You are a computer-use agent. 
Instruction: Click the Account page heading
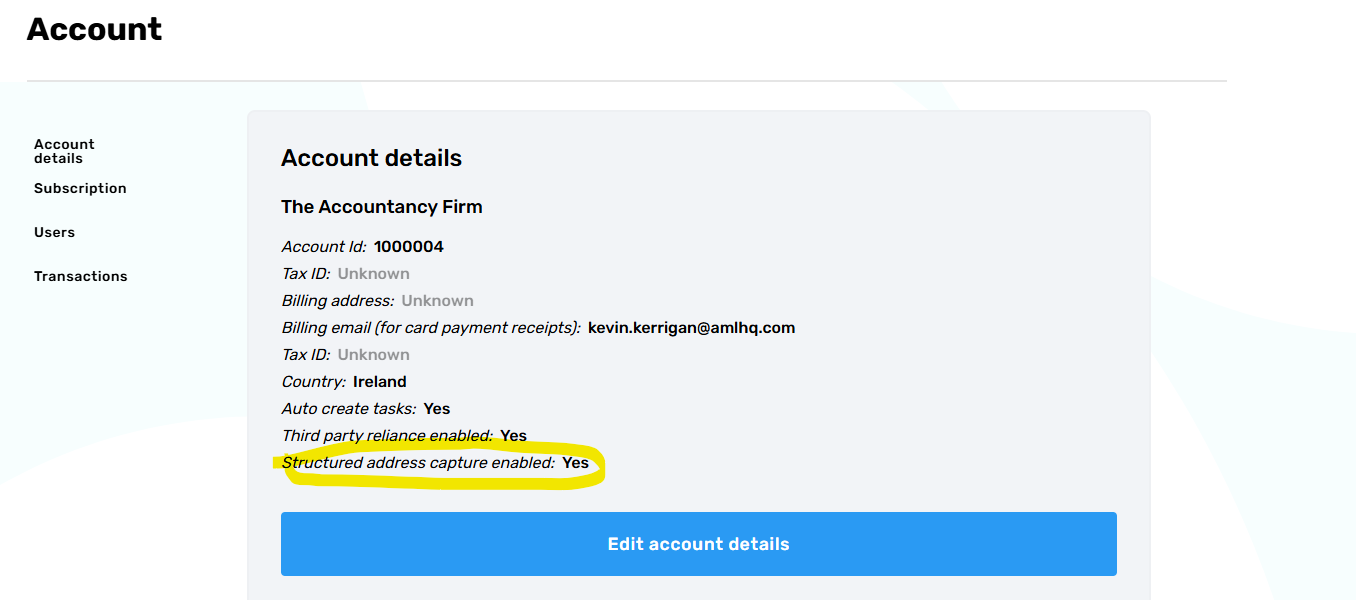94,29
